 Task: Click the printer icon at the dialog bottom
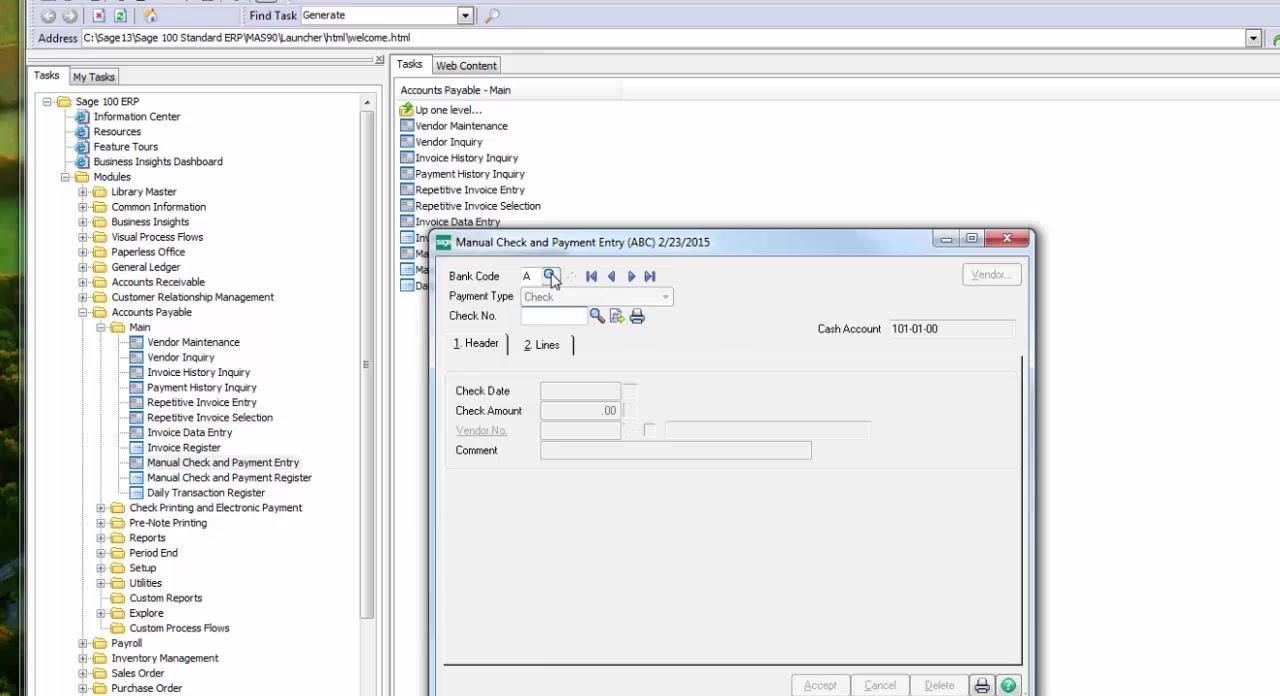982,686
